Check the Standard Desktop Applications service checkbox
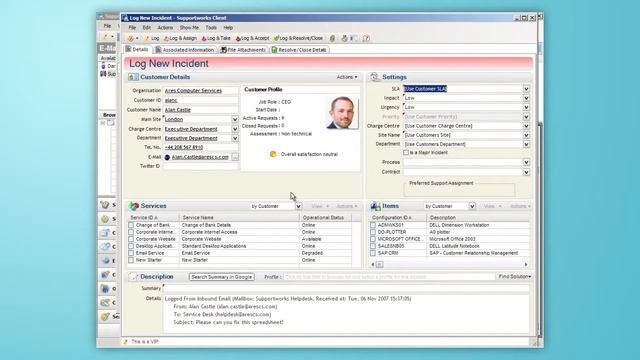 [131, 246]
